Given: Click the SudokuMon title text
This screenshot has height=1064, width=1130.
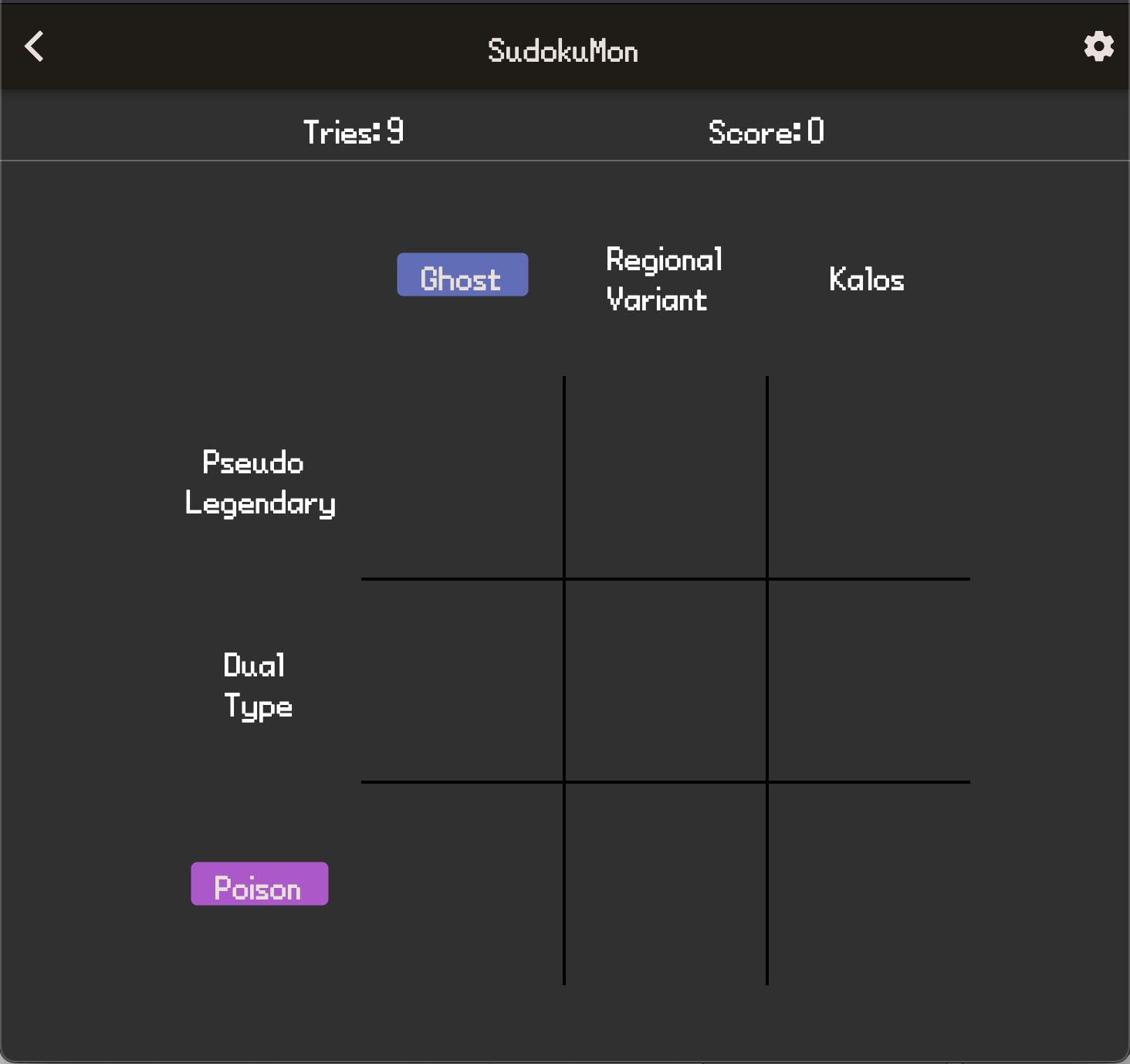Looking at the screenshot, I should click(x=563, y=51).
